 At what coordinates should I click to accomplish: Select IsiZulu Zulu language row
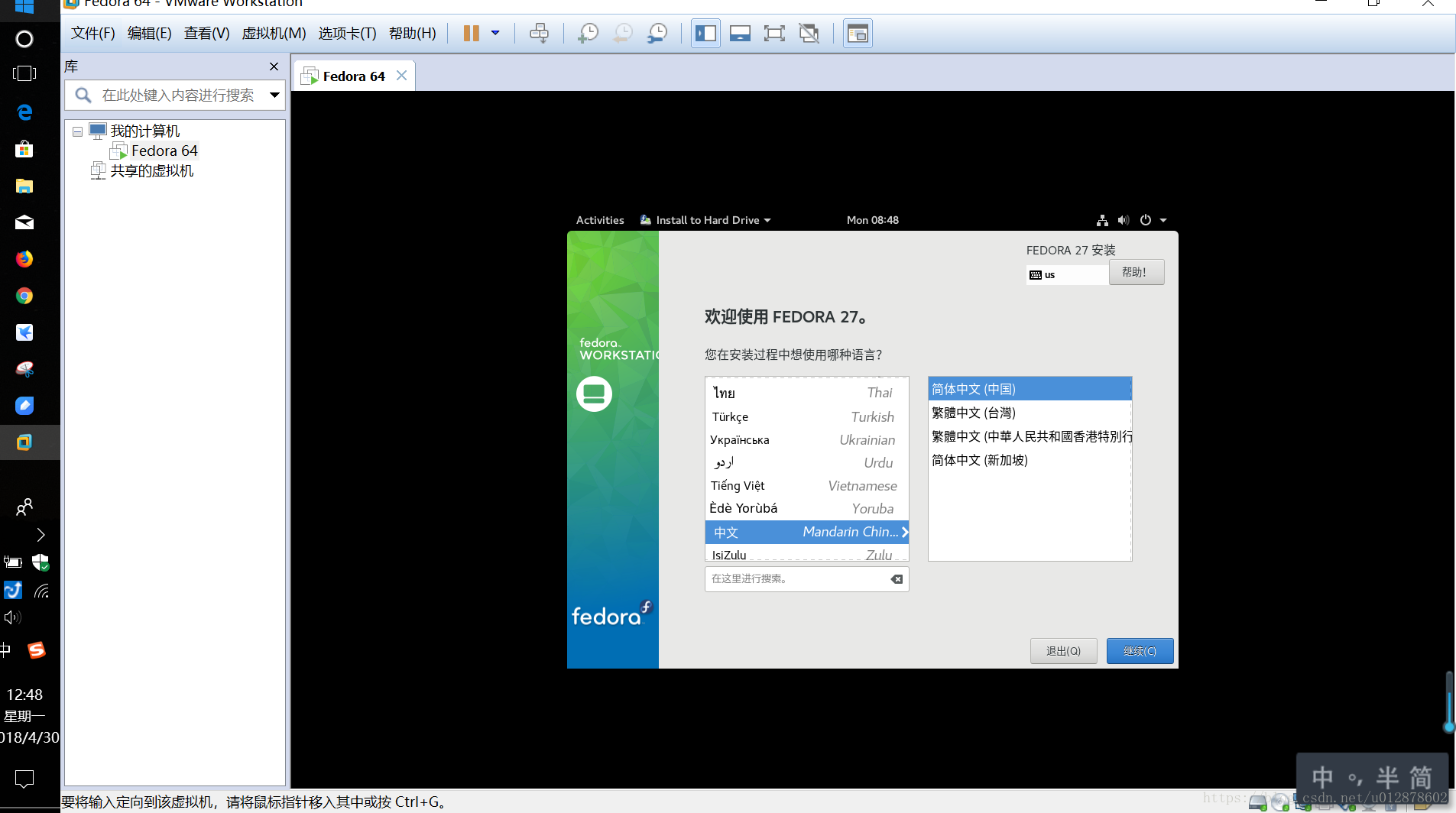tap(806, 554)
